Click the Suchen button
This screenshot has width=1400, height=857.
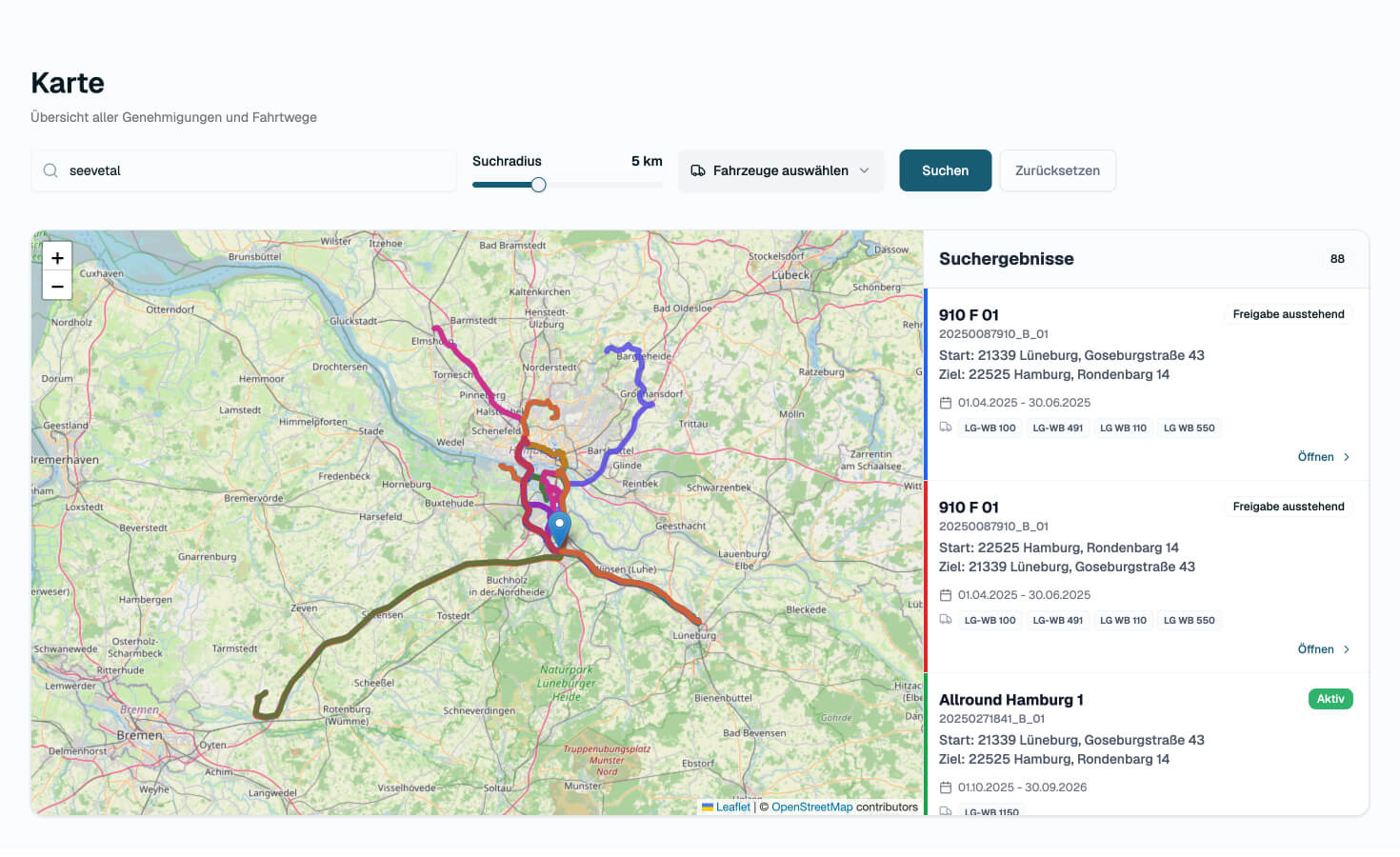pos(945,170)
